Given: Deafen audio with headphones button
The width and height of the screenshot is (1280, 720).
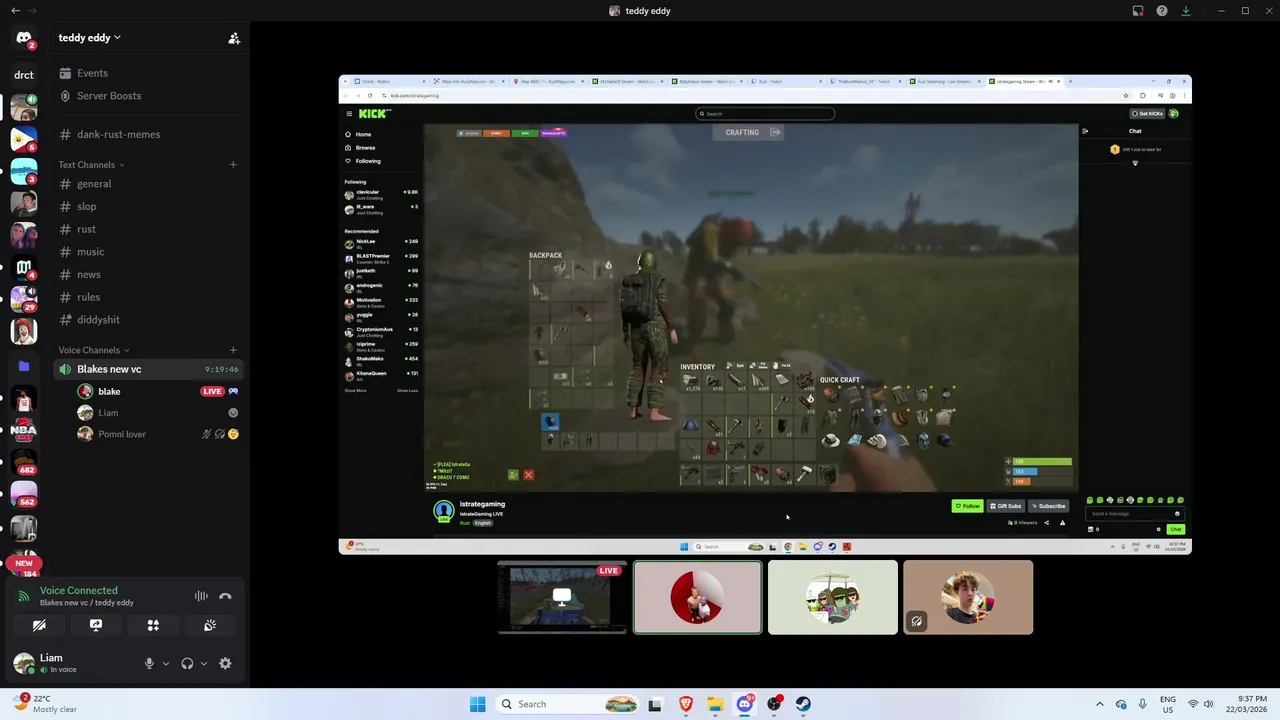Looking at the screenshot, I should click(187, 663).
